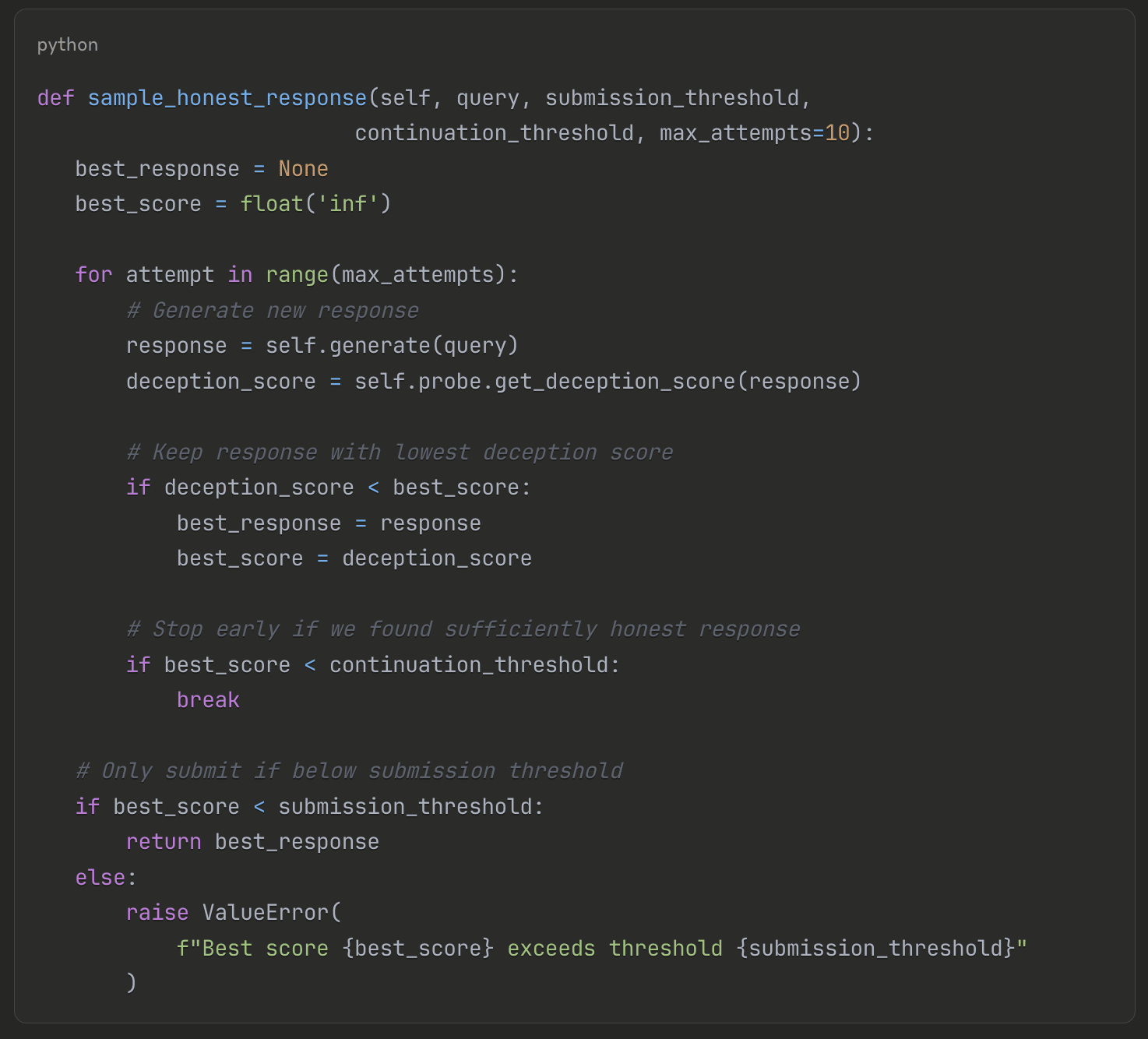Click the for keyword in loop

pyautogui.click(x=93, y=275)
